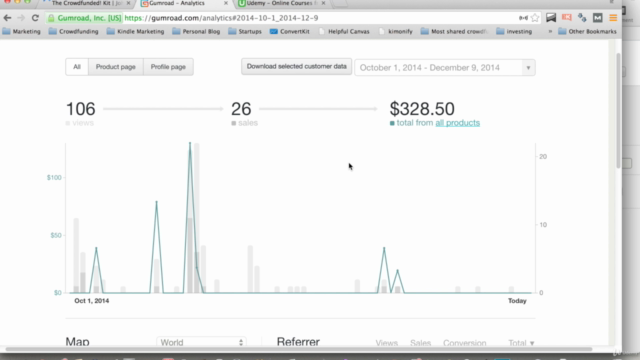Image resolution: width=640 pixels, height=360 pixels.
Task: Click the browser forward arrow
Action: (21, 18)
